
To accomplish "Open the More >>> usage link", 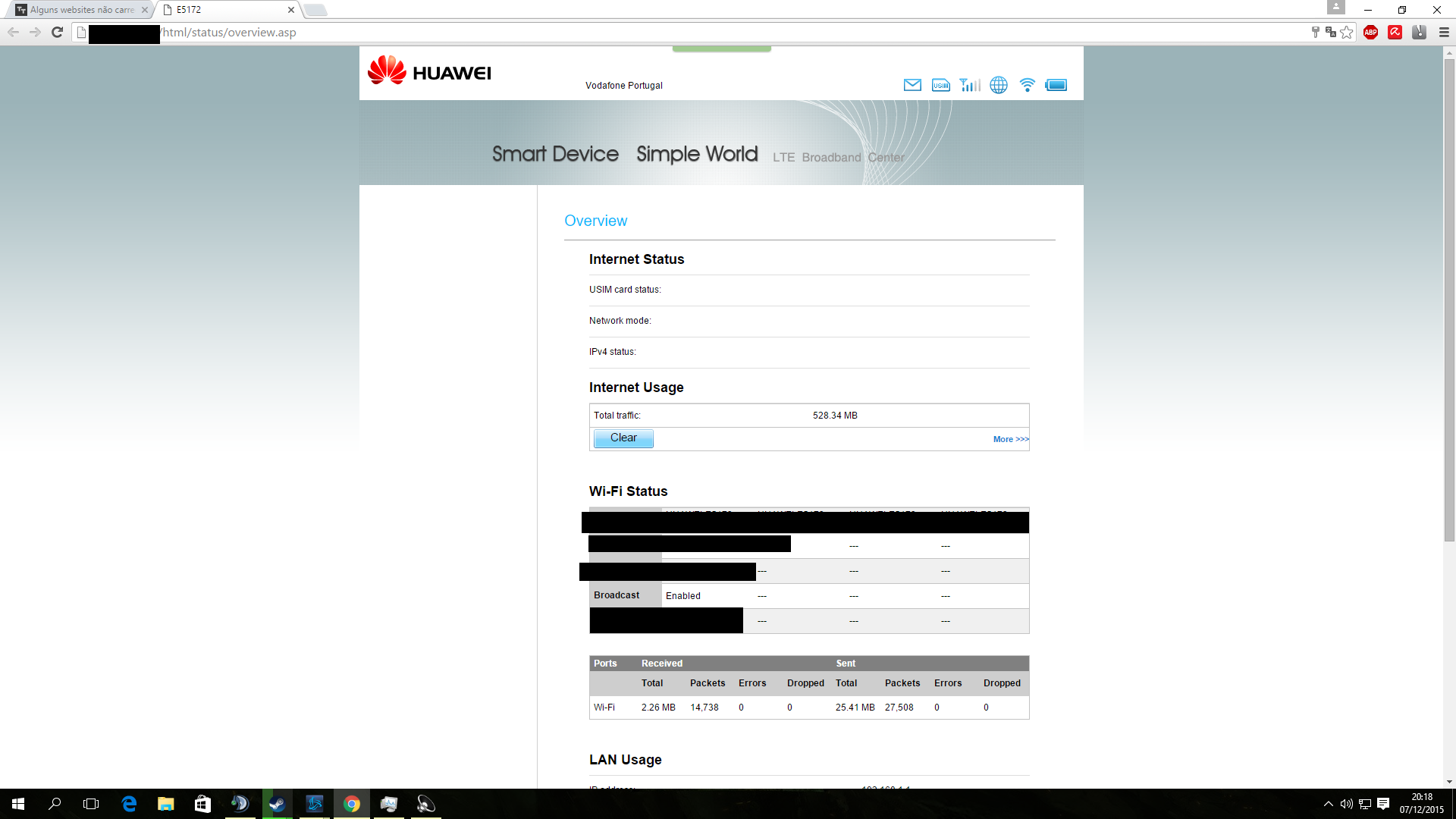I will [x=1011, y=439].
